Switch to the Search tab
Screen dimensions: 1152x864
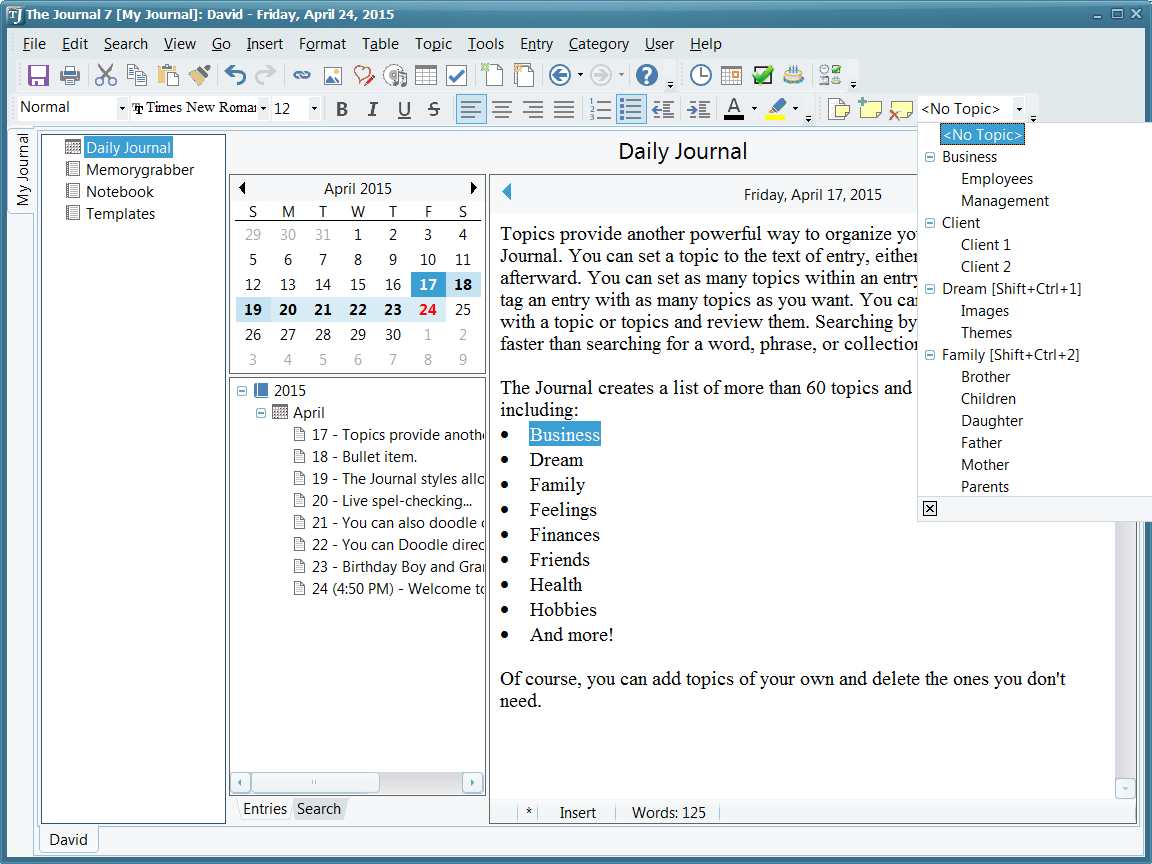click(x=318, y=809)
